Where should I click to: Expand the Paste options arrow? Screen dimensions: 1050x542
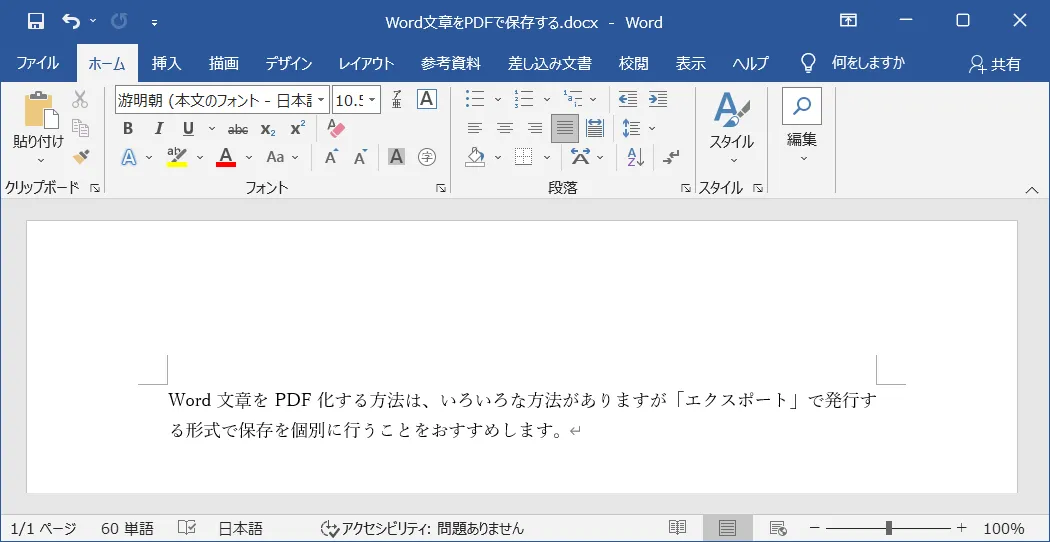click(x=39, y=160)
